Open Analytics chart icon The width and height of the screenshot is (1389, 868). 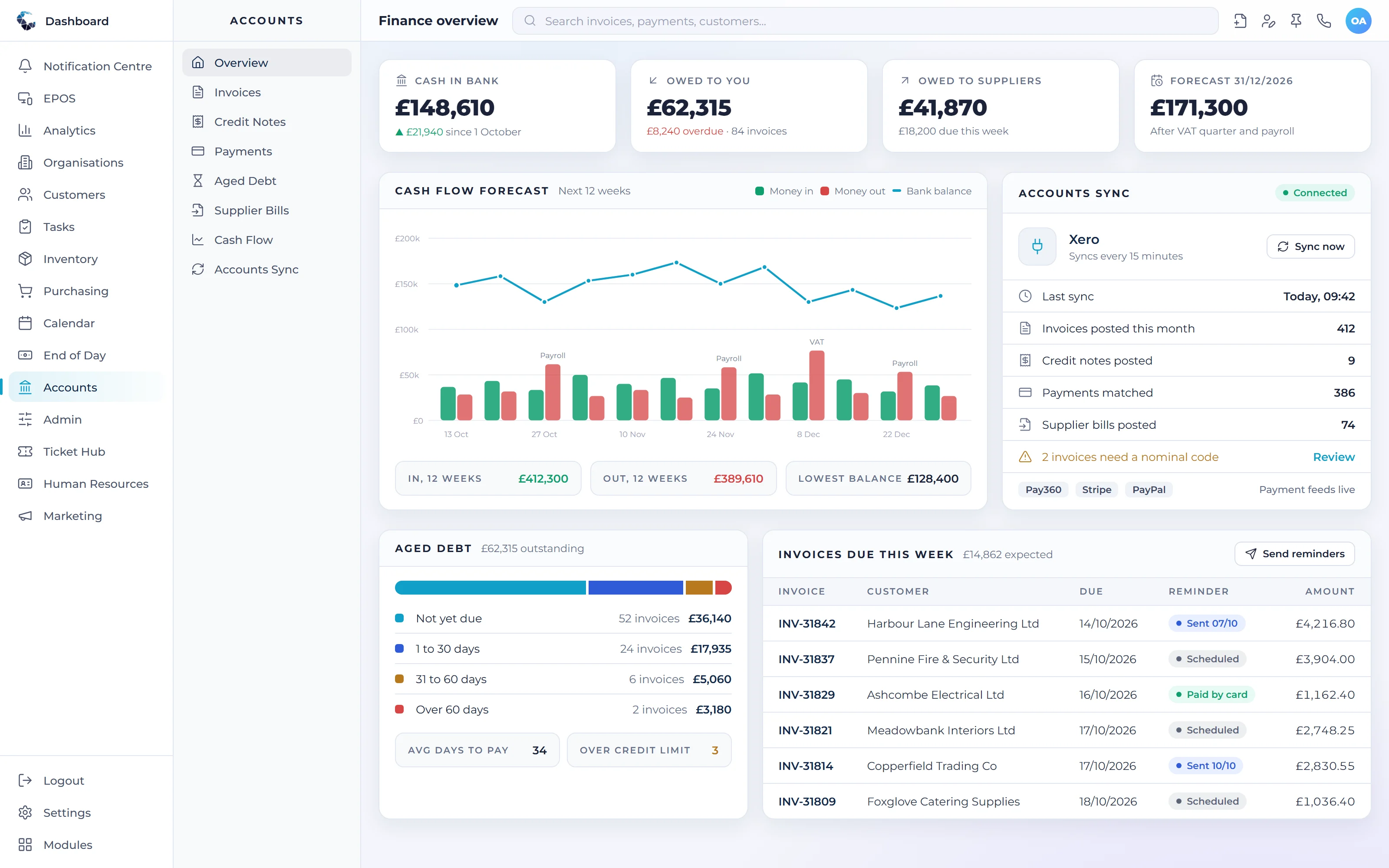pos(25,130)
